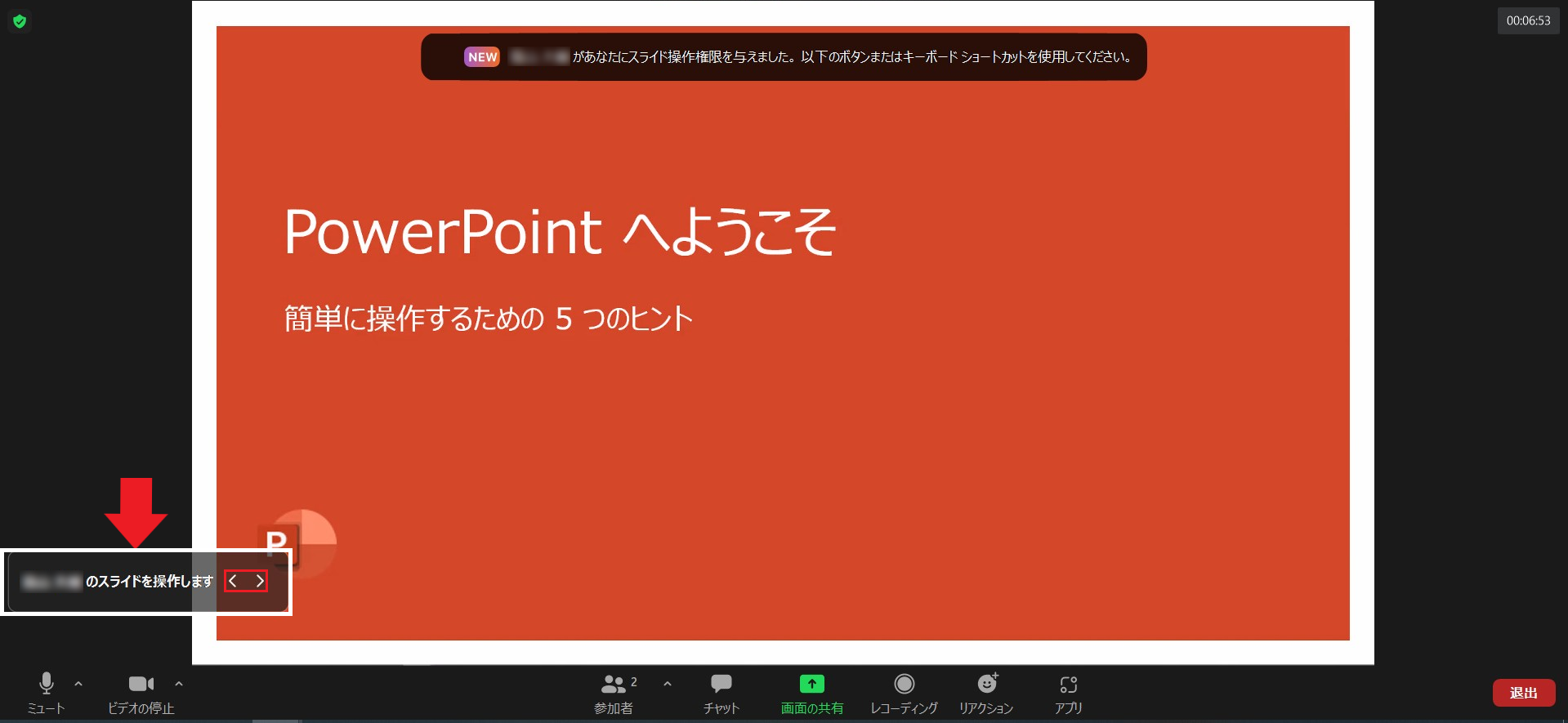Screen dimensions: 1568x723
Task: Click the NEW badge in notification banner
Action: (x=482, y=56)
